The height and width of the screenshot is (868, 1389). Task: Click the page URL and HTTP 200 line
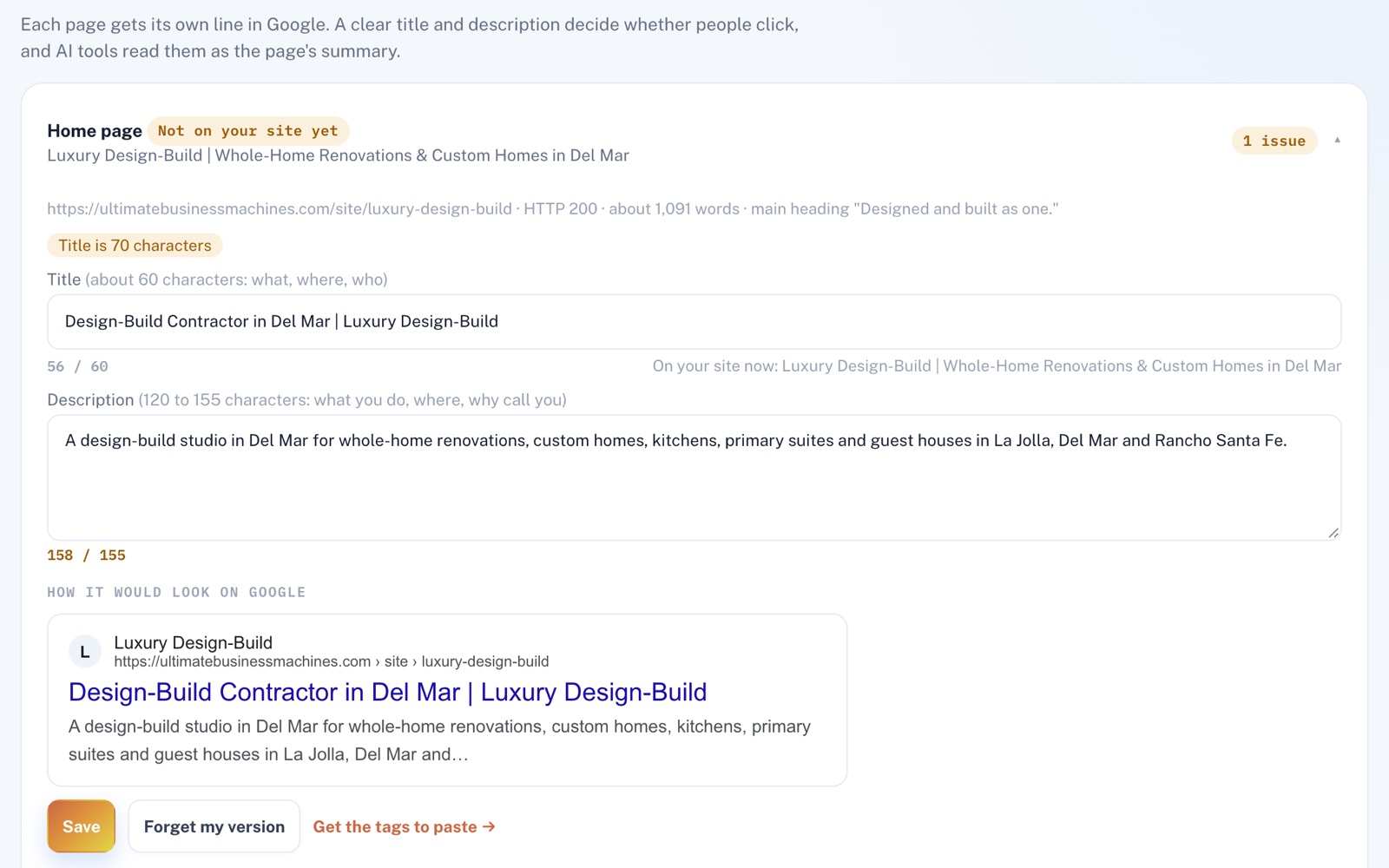click(552, 209)
